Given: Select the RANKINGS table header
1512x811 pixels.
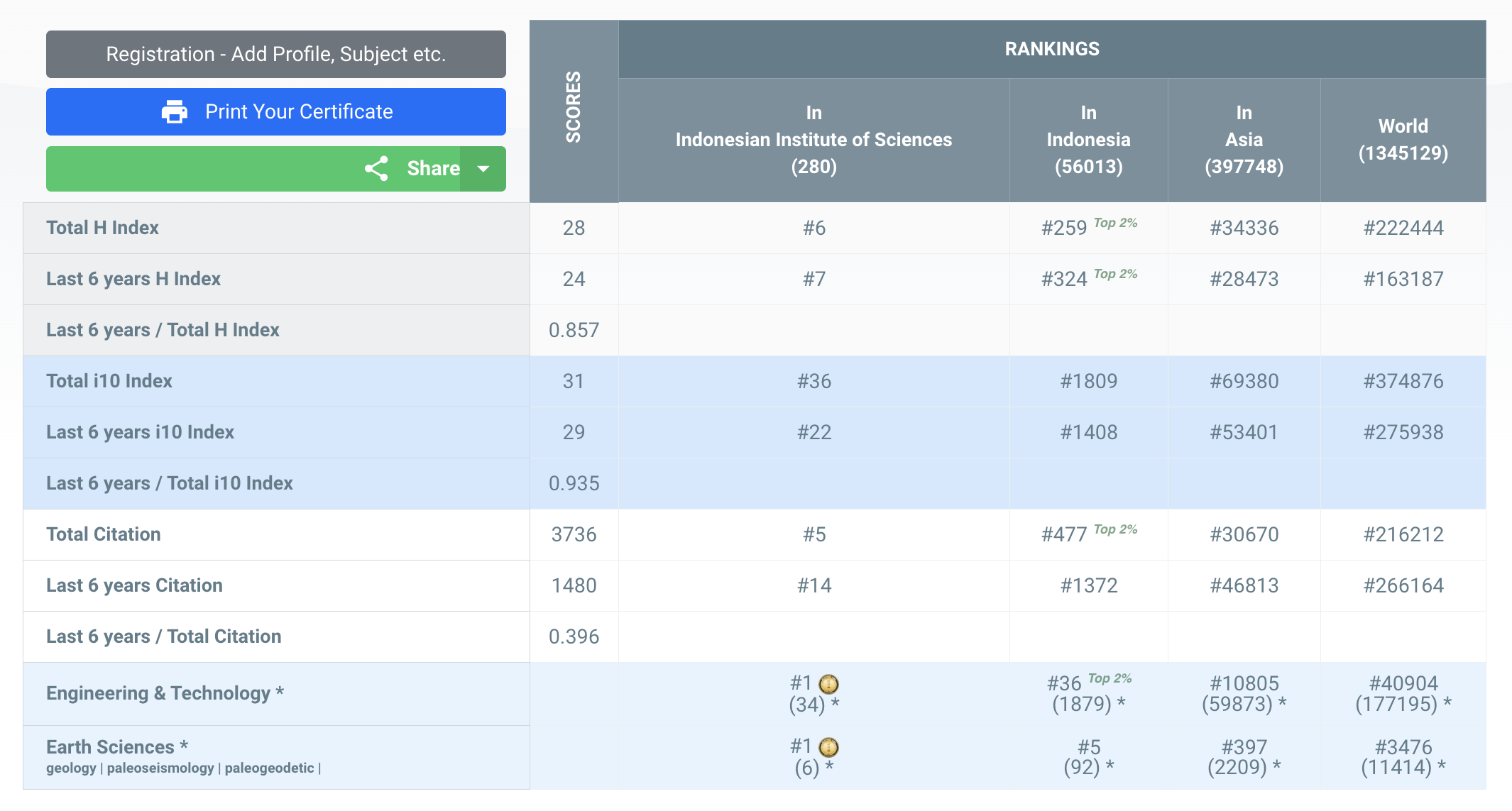Looking at the screenshot, I should click(x=1052, y=49).
